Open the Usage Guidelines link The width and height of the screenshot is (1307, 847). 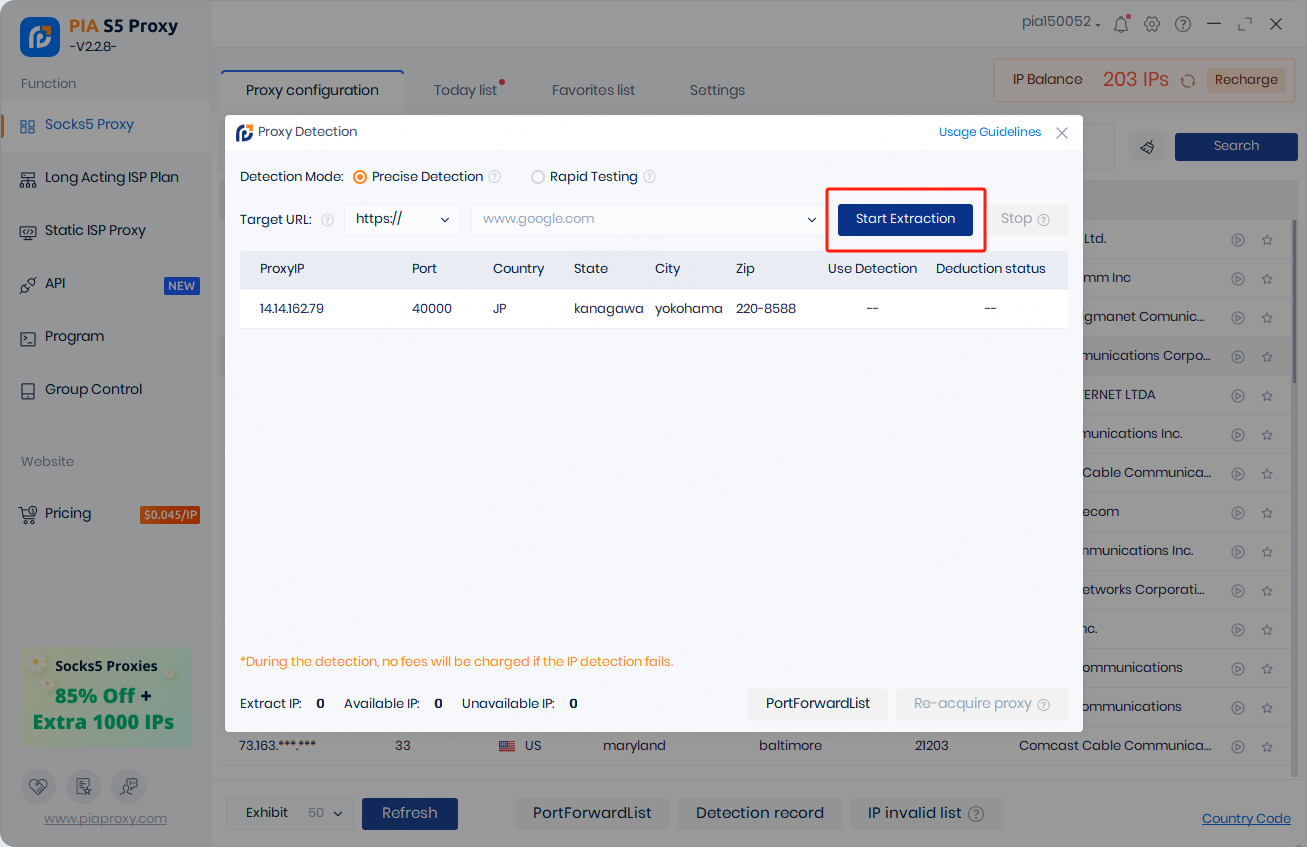tap(989, 132)
